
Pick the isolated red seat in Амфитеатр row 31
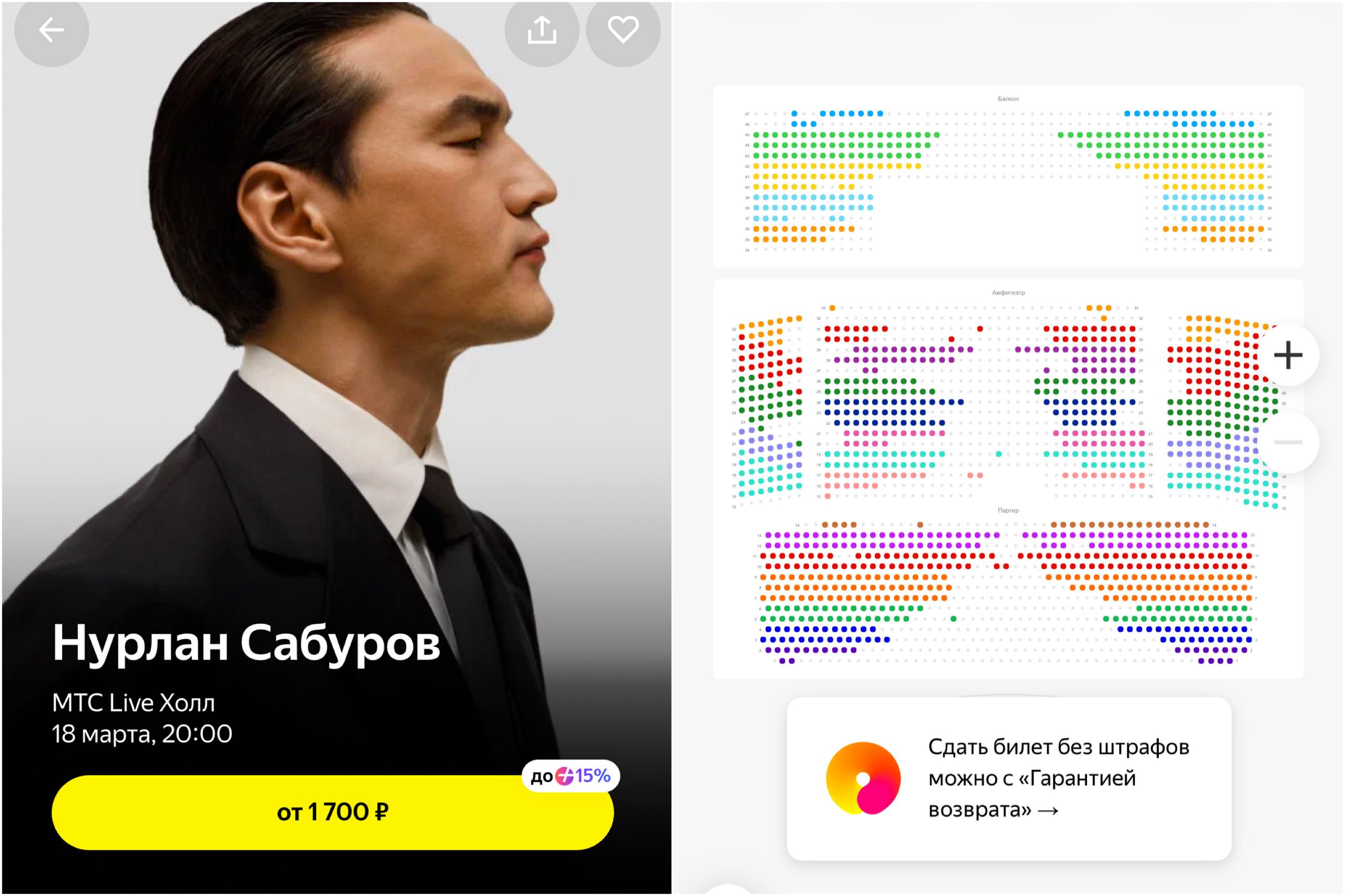[980, 329]
